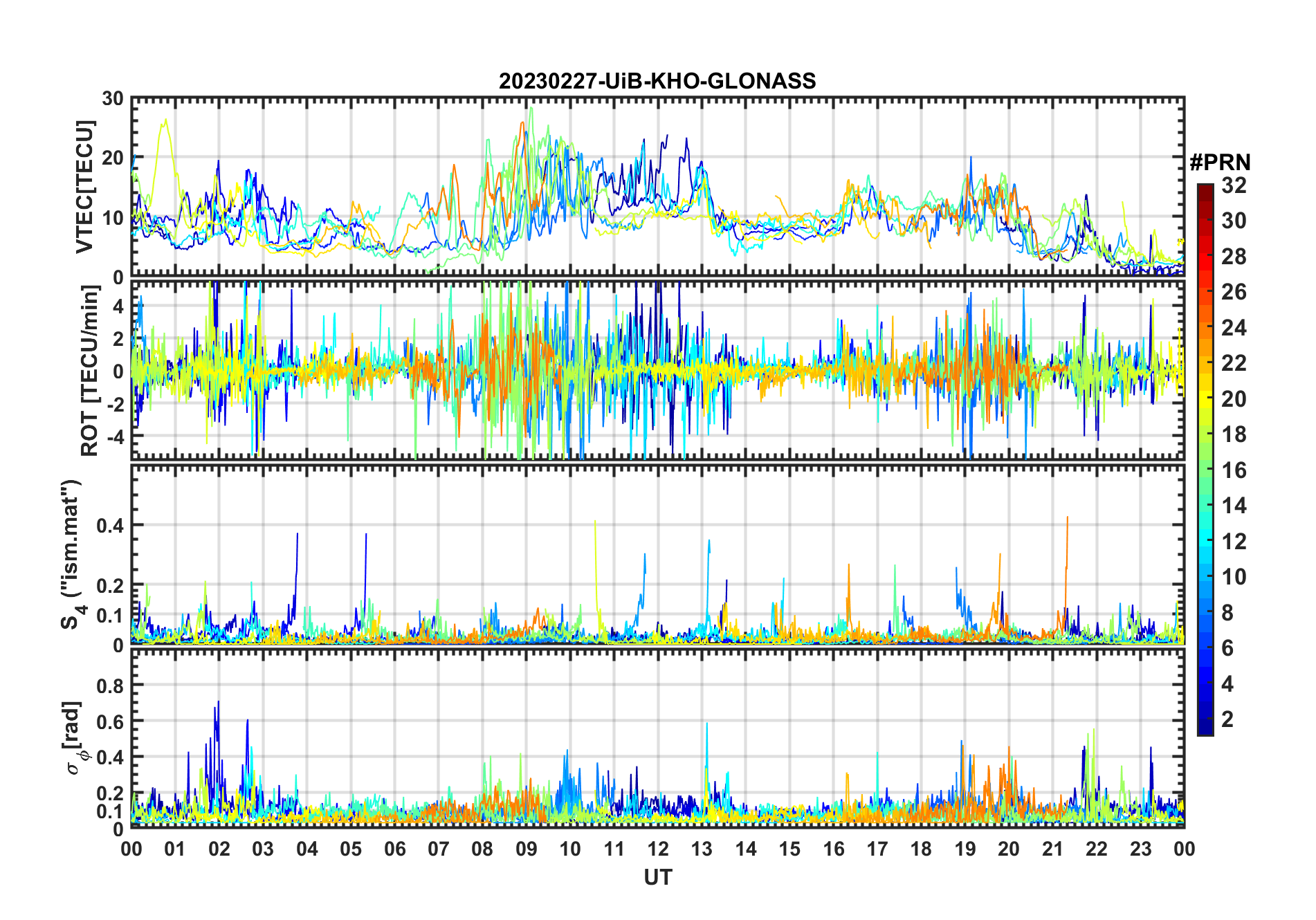Click the S4 ("ism.mat") axis label
The height and width of the screenshot is (920, 1316).
click(x=72, y=554)
